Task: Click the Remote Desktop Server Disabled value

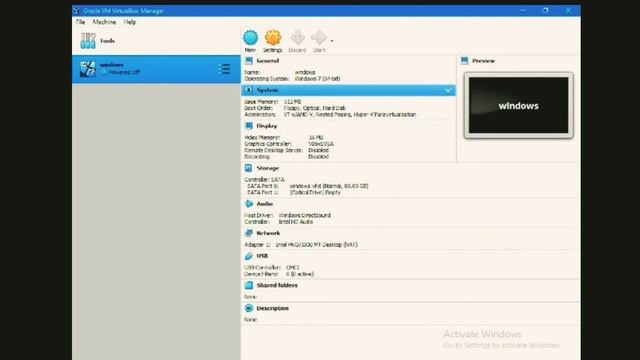Action: (318, 150)
